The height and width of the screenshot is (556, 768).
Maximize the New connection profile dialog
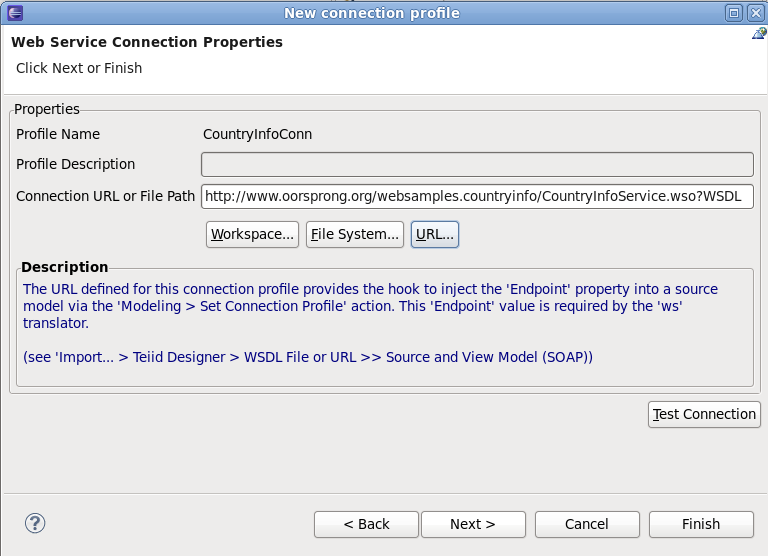733,12
